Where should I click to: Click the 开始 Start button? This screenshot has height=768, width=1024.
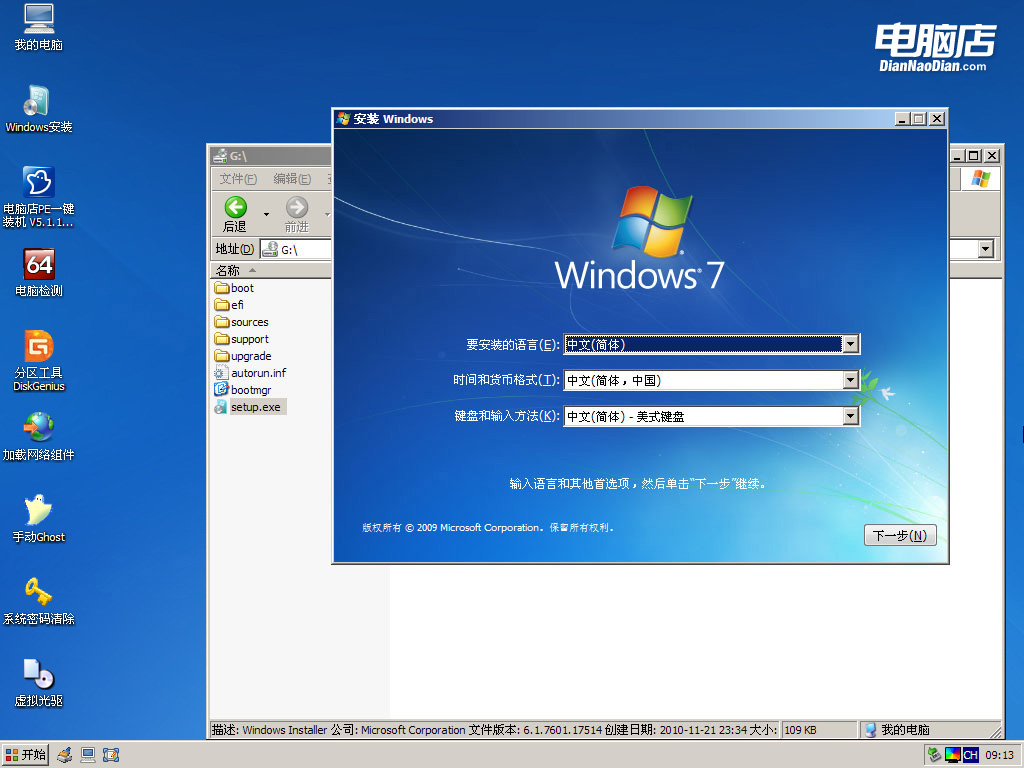pos(26,755)
